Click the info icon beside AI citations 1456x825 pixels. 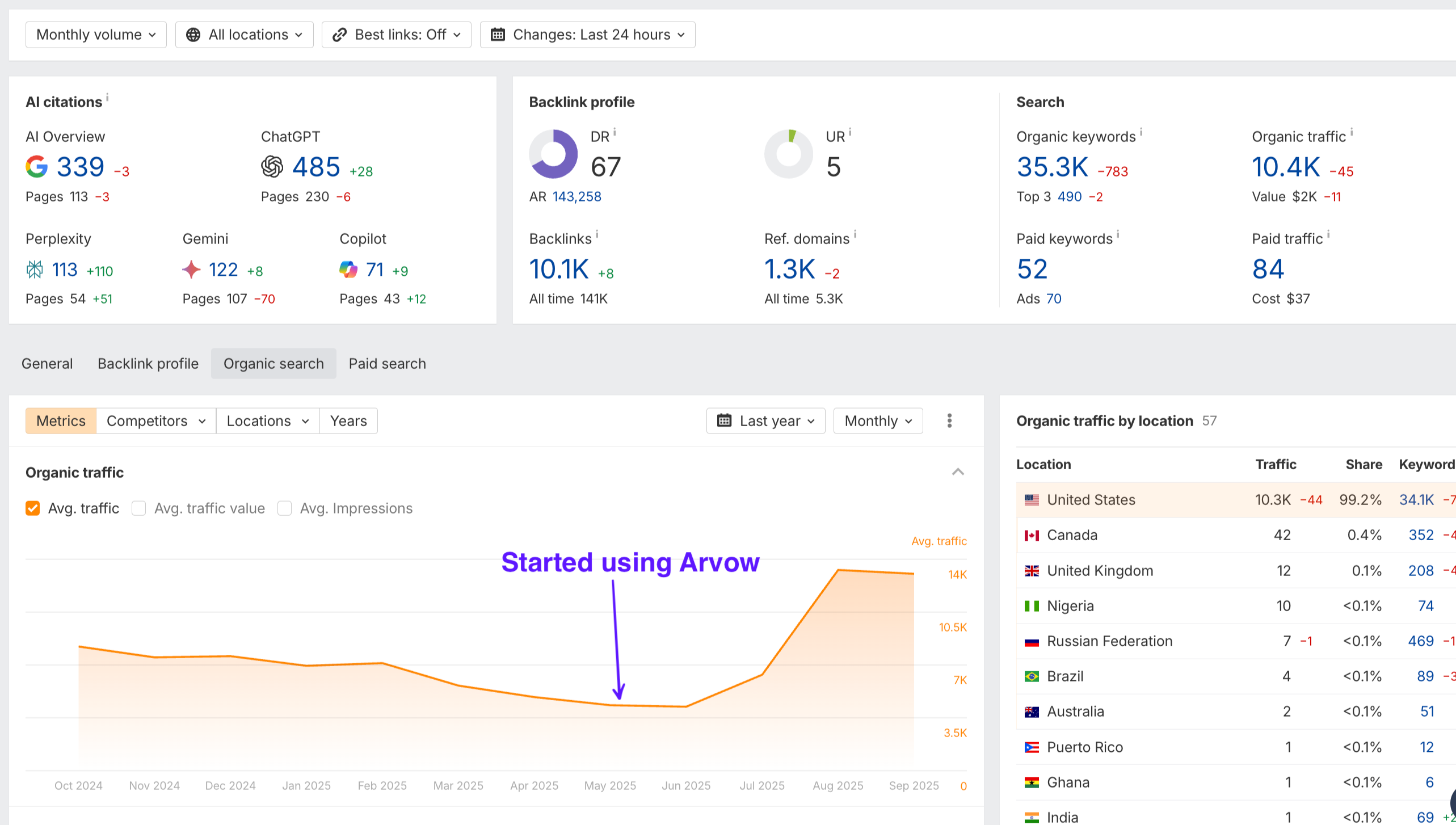coord(107,98)
